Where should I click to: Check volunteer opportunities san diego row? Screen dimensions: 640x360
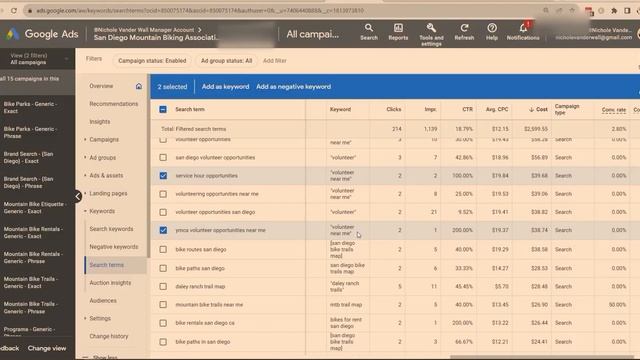coord(163,212)
